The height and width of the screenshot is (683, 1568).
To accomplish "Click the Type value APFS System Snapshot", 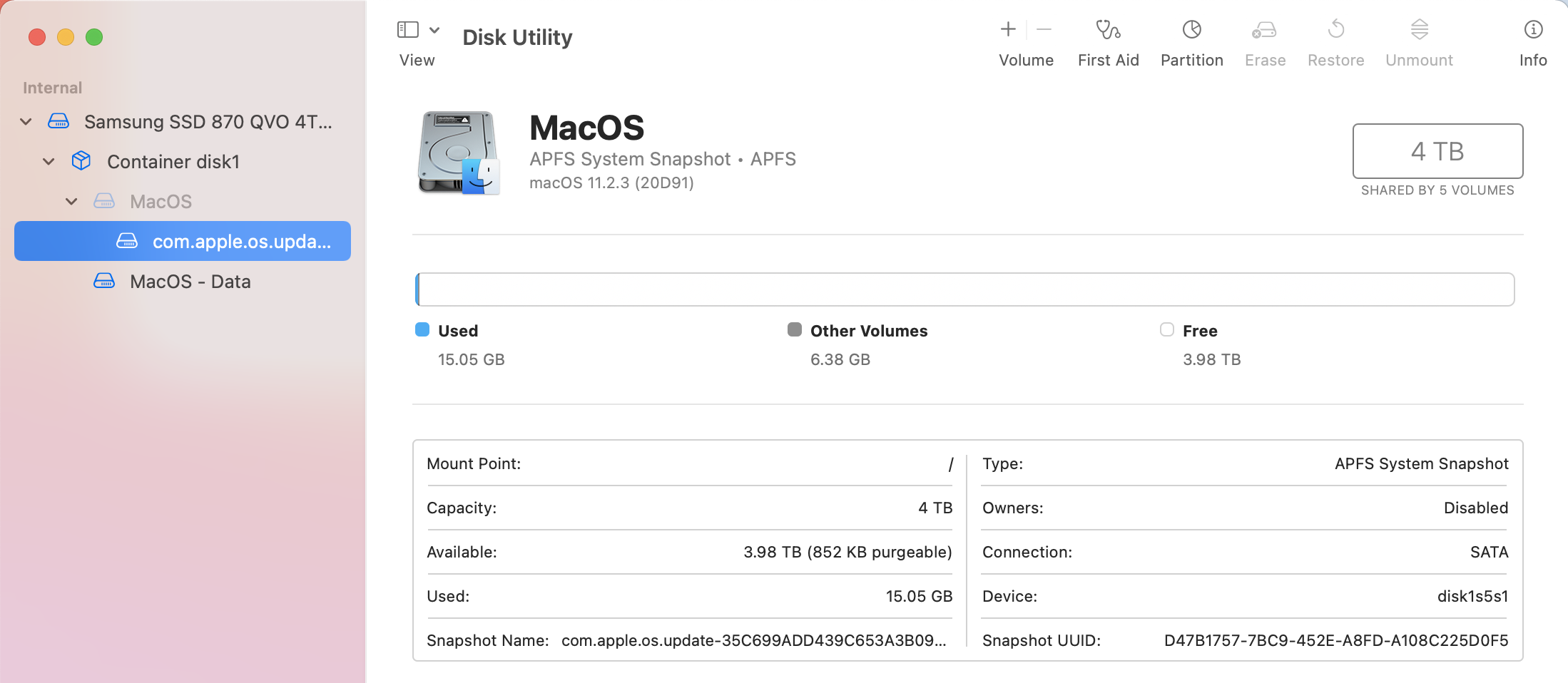I will [1422, 463].
